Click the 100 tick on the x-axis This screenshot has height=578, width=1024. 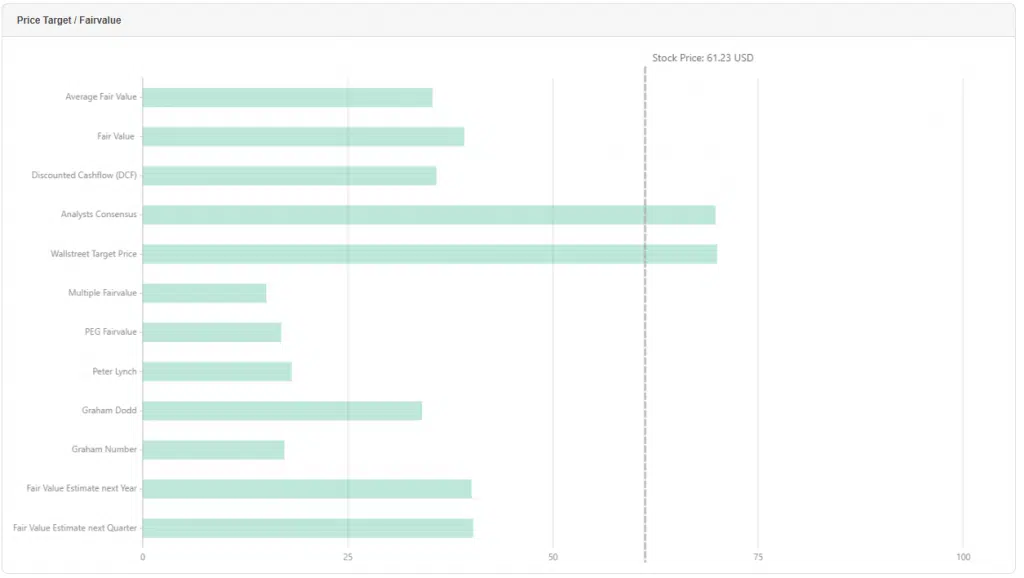click(963, 557)
